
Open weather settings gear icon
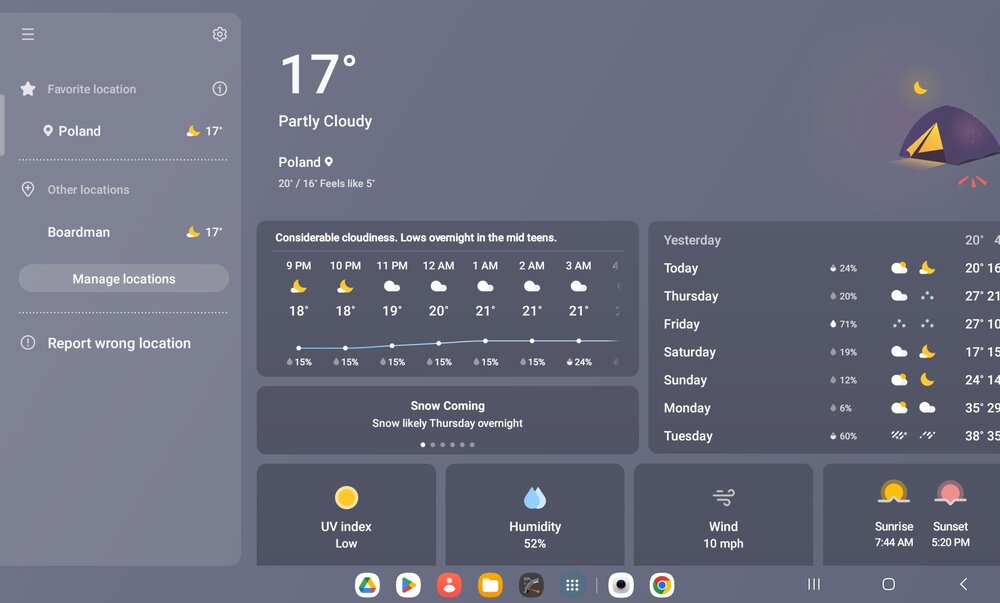[x=219, y=34]
